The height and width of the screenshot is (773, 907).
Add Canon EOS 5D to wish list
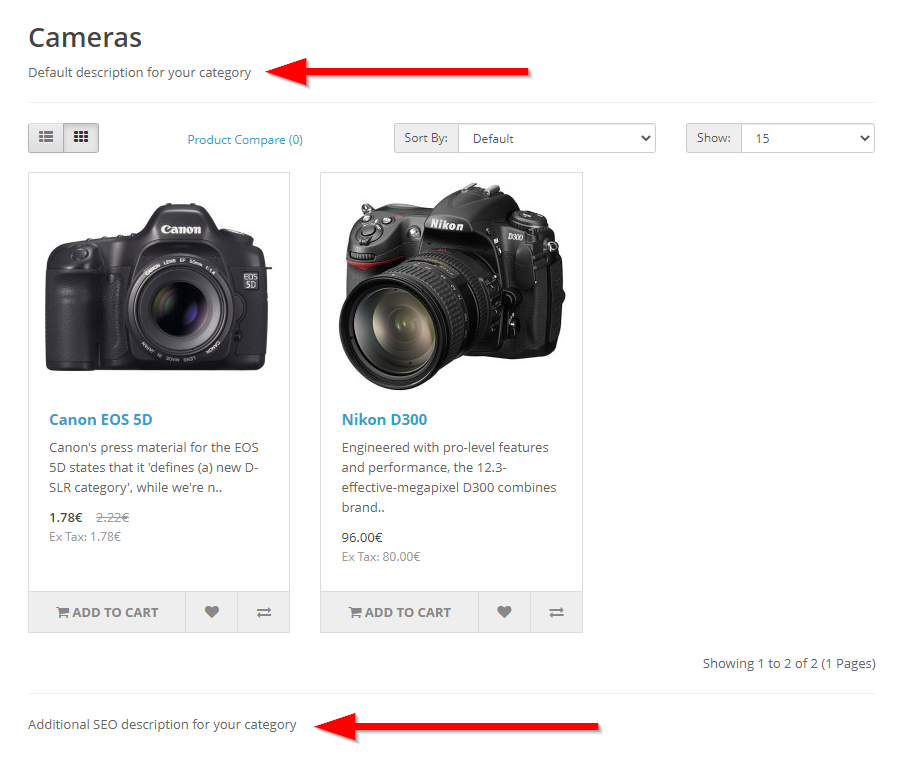212,612
